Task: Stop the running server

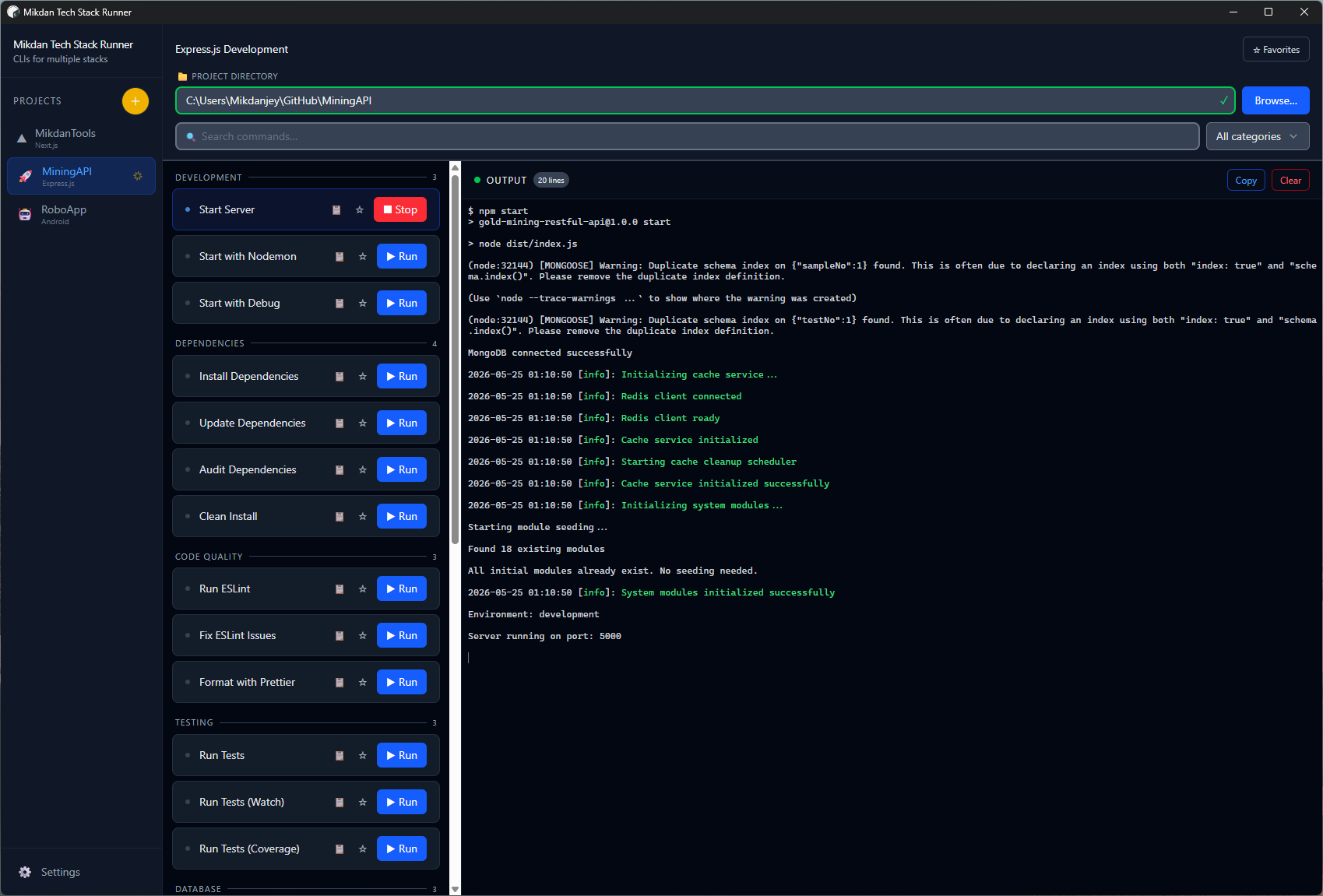Action: (x=400, y=209)
